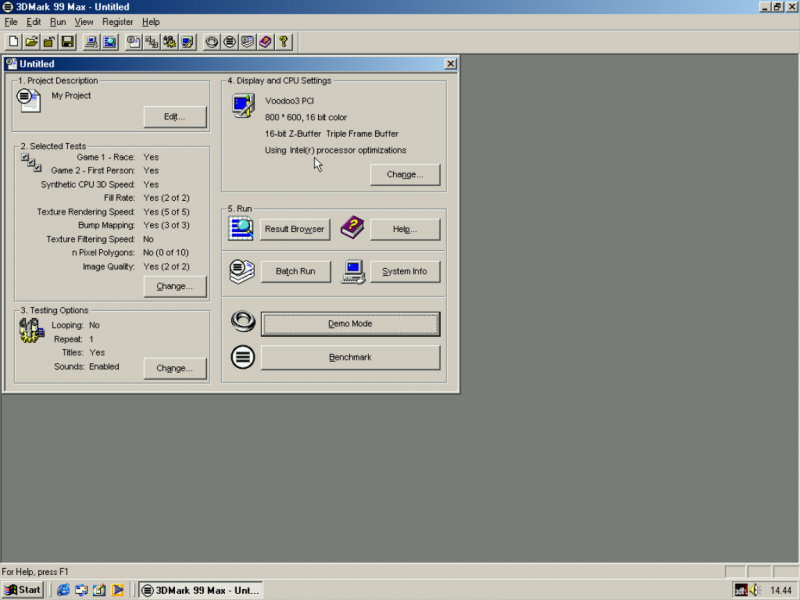Start the Benchmark
This screenshot has height=600, width=800.
point(350,357)
